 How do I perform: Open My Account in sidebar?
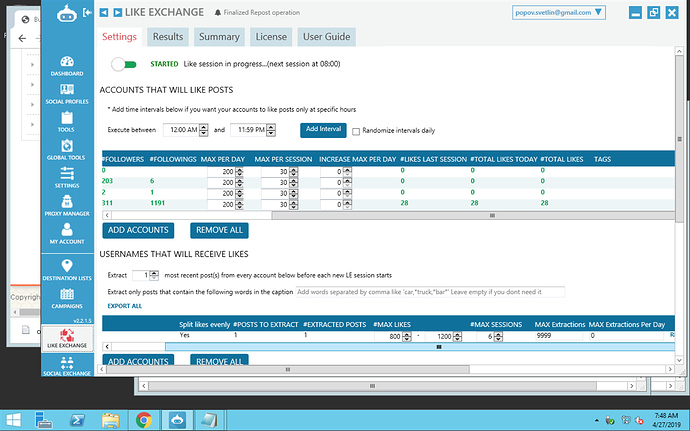(67, 234)
